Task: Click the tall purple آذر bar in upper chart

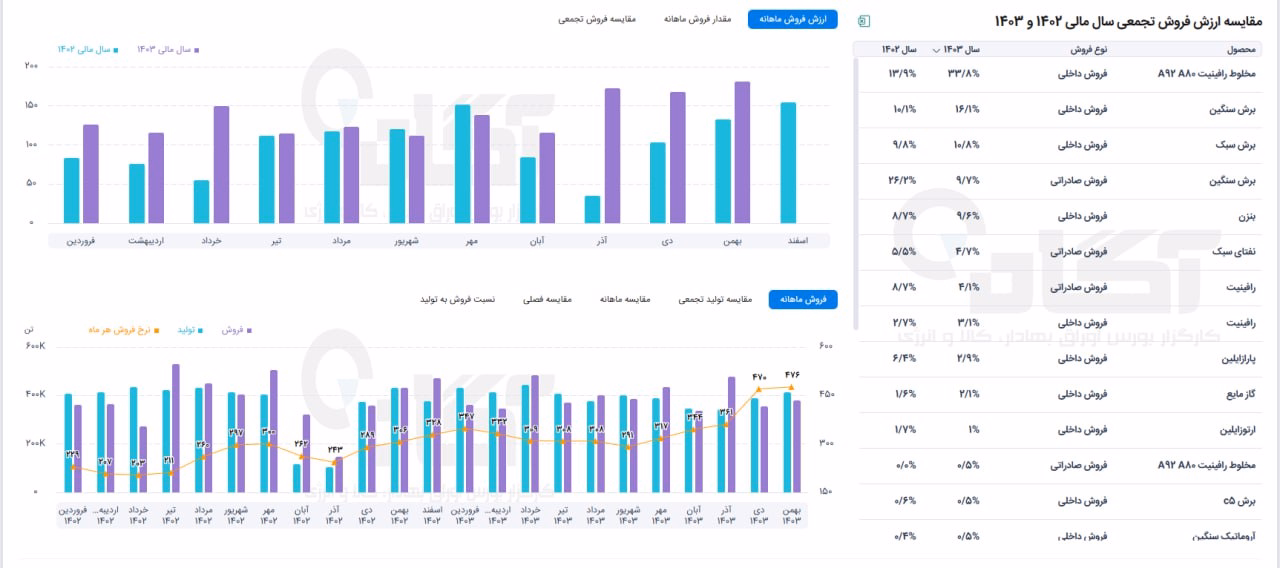Action: [x=612, y=156]
